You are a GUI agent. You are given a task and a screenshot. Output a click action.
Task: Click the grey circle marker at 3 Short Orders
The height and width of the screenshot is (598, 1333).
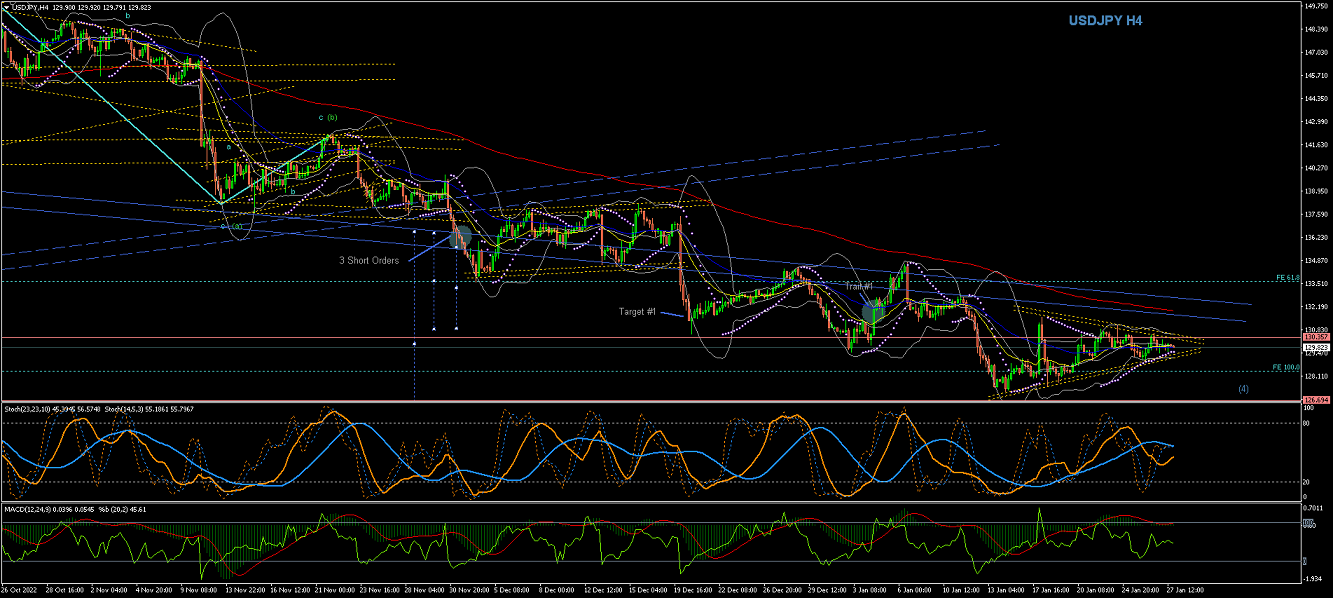pyautogui.click(x=461, y=237)
